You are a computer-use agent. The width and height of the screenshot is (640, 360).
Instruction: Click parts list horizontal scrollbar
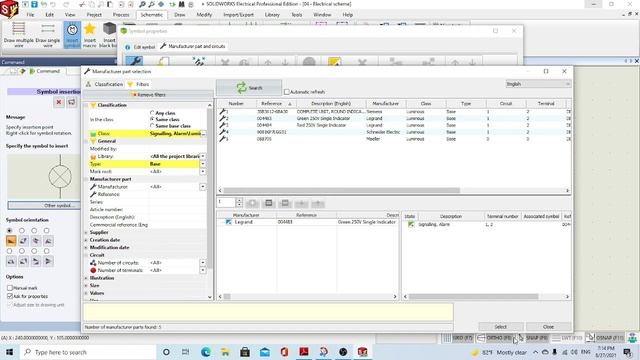342,190
